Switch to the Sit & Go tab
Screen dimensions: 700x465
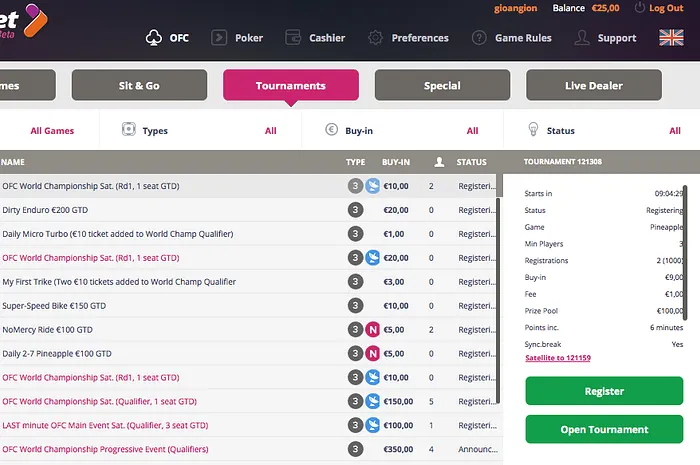[x=139, y=86]
